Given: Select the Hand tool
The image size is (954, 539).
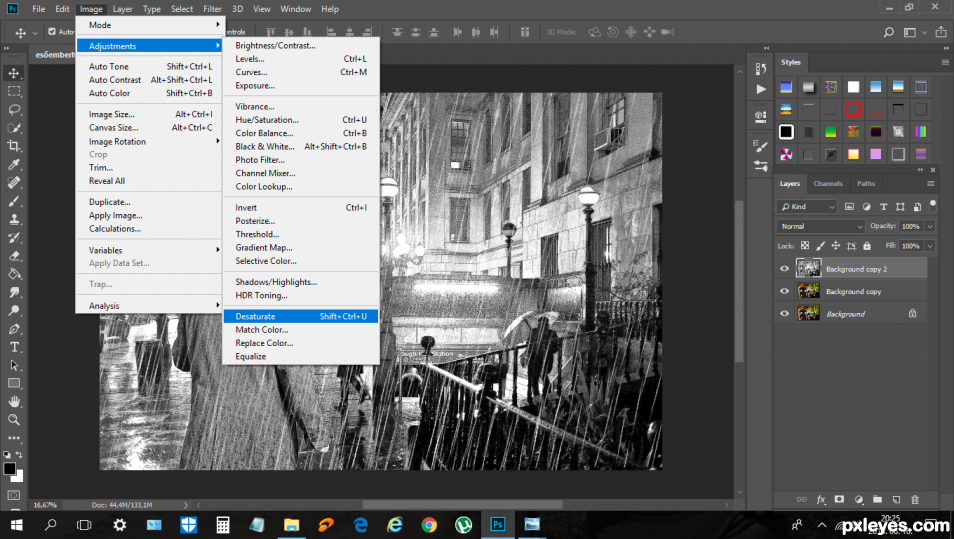Looking at the screenshot, I should click(13, 402).
